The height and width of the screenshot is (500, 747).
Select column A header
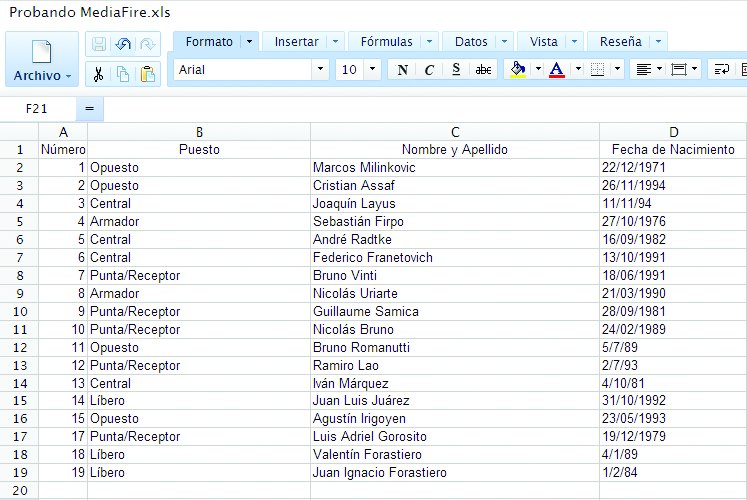[63, 132]
